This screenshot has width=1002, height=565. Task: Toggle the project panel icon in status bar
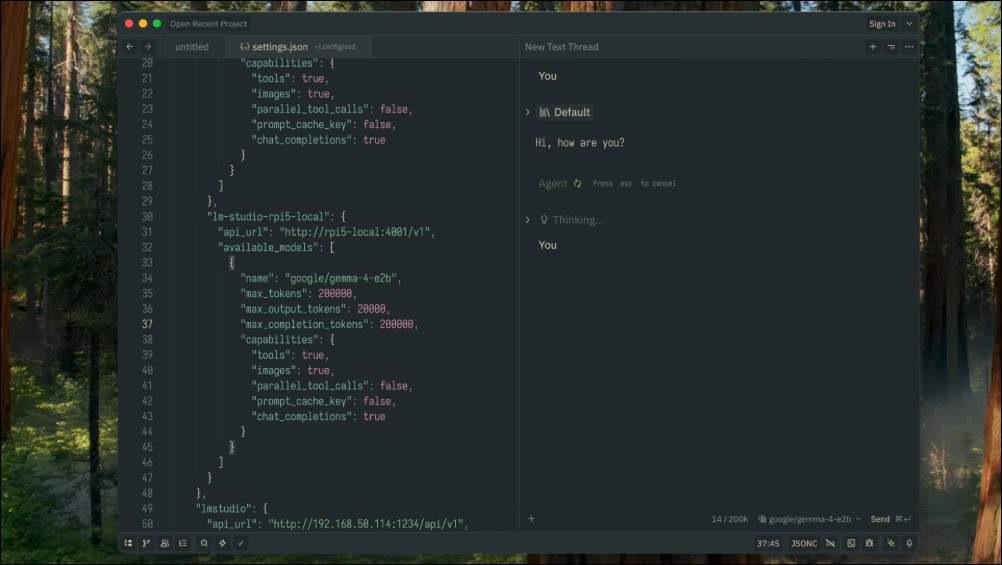click(x=128, y=543)
